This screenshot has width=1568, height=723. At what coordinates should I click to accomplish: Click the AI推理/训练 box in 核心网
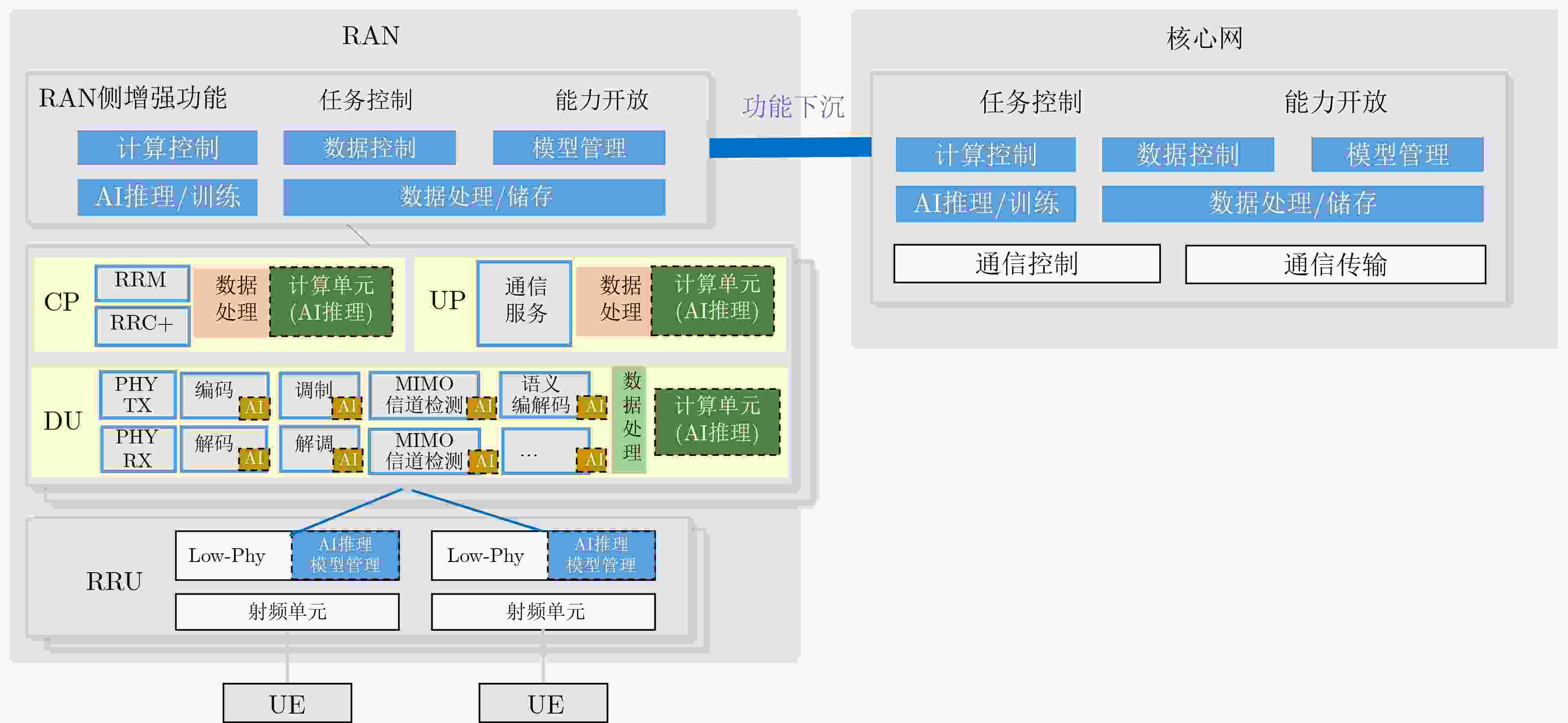point(985,203)
